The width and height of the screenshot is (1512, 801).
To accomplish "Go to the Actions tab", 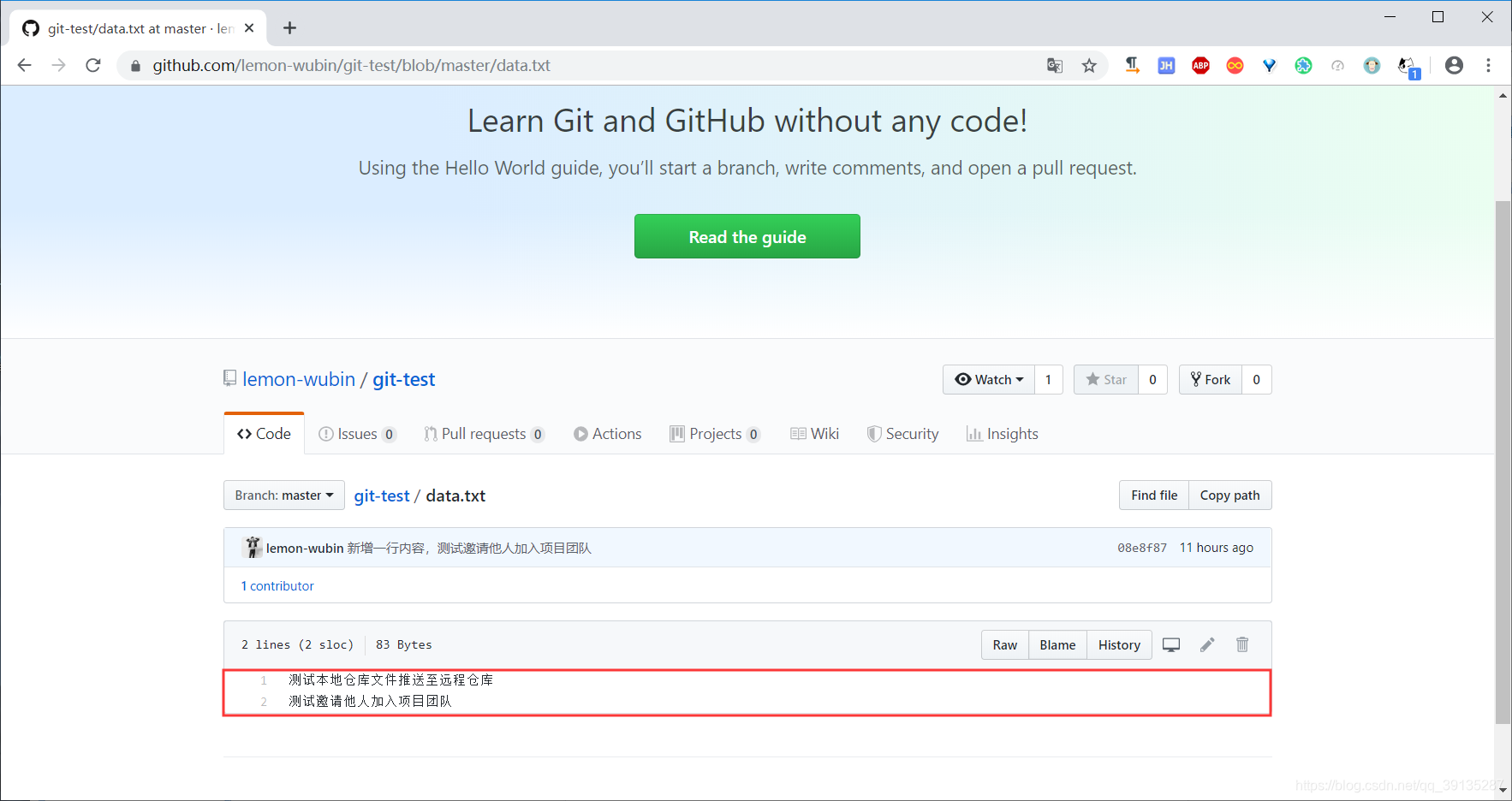I will [607, 434].
